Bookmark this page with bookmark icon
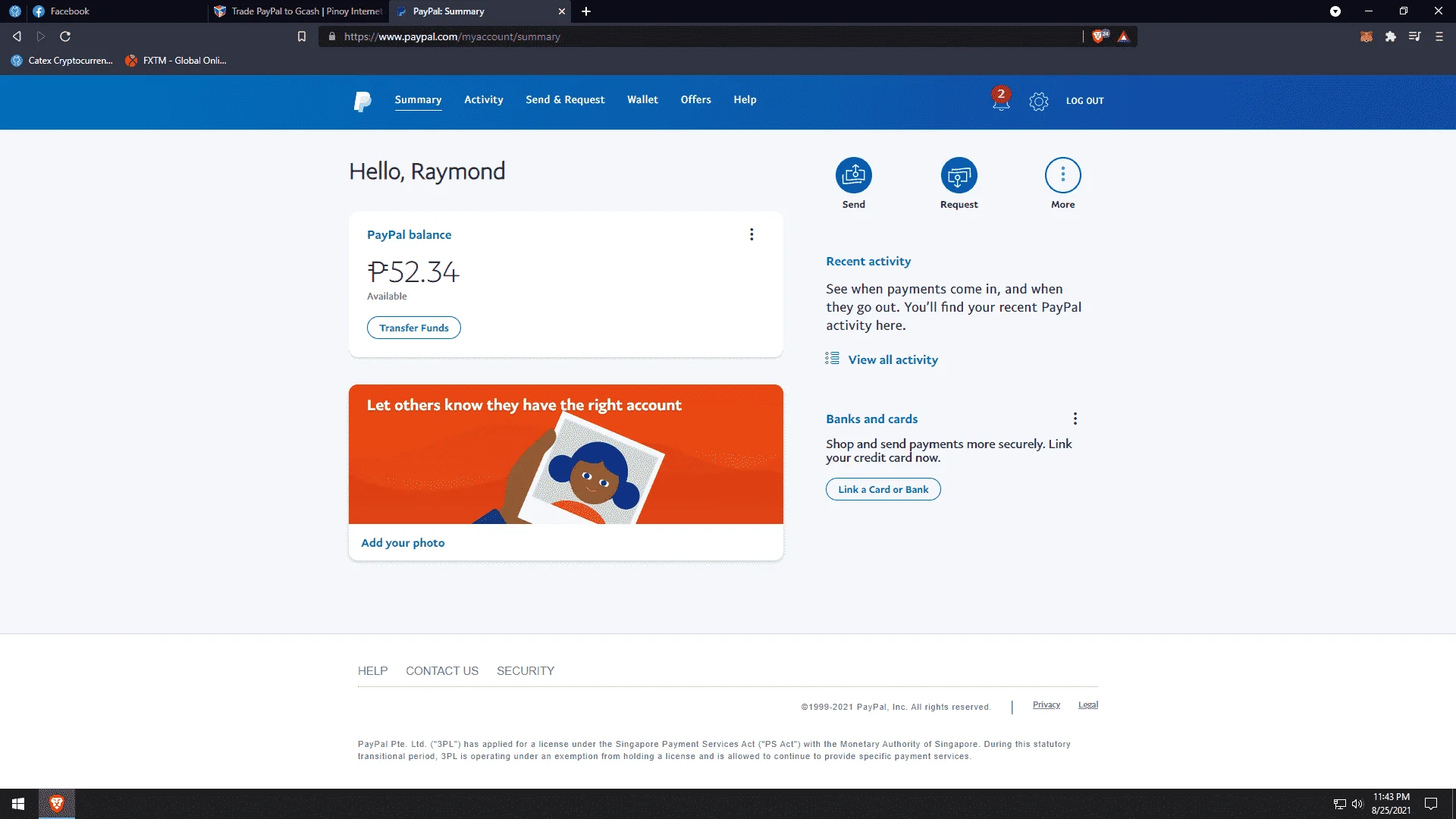The image size is (1456, 819). click(302, 36)
